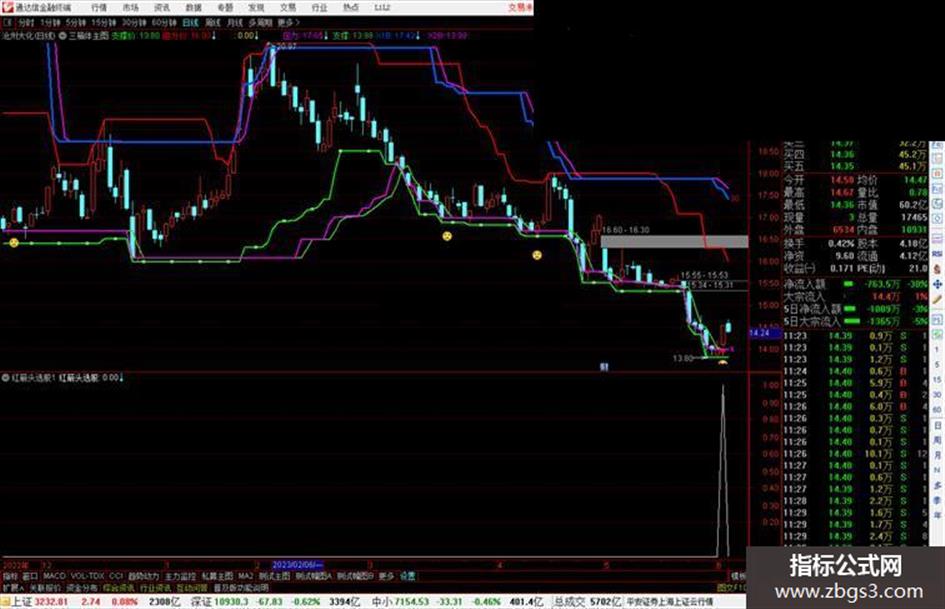Open the 数据 menu
The image size is (945, 609).
tap(193, 8)
